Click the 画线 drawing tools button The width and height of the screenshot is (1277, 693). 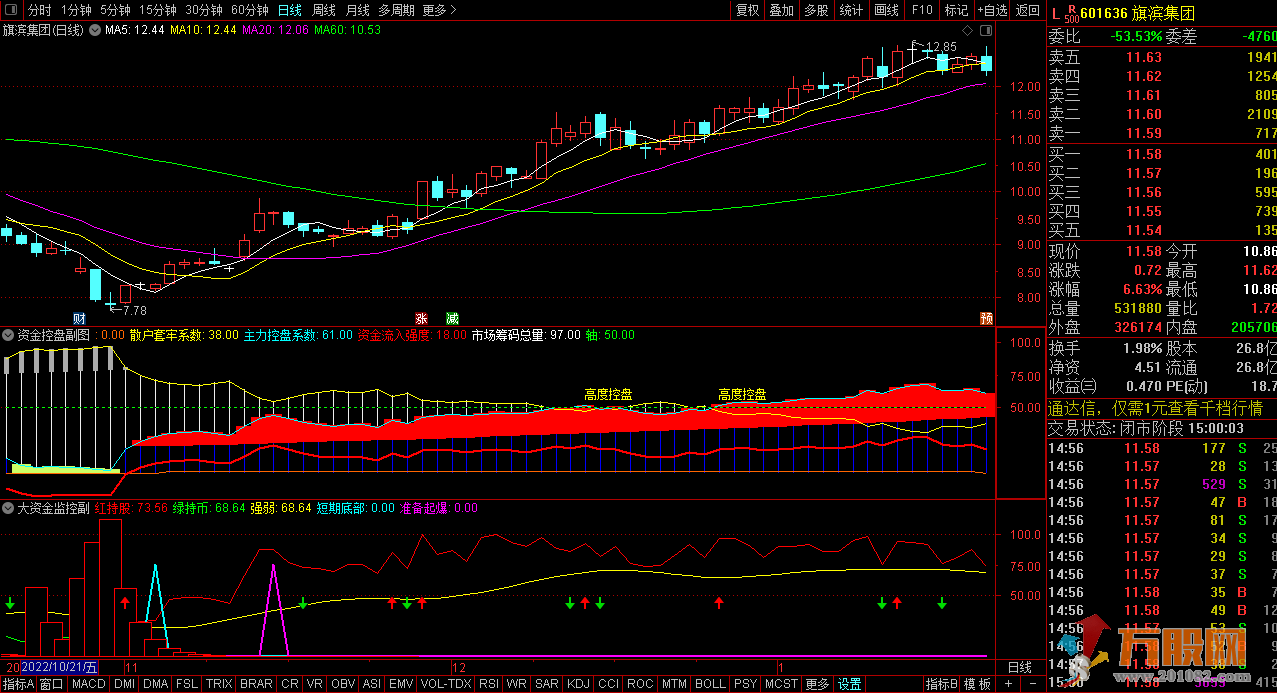pyautogui.click(x=886, y=10)
